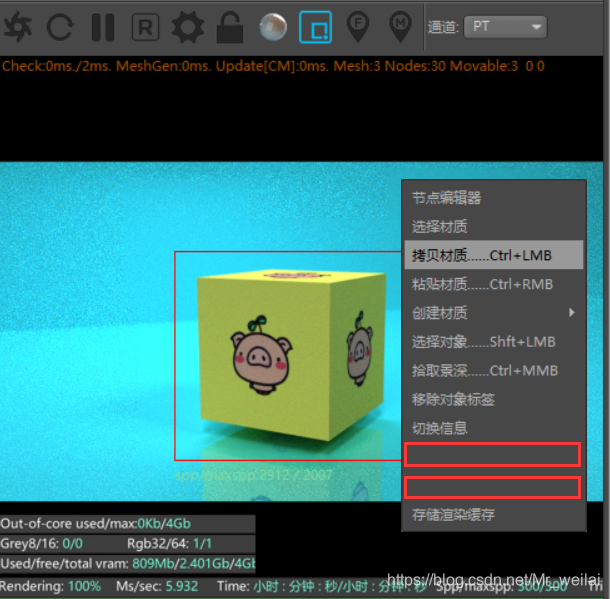The image size is (610, 599).
Task: Toggle the resolution lock padlock icon
Action: click(230, 27)
